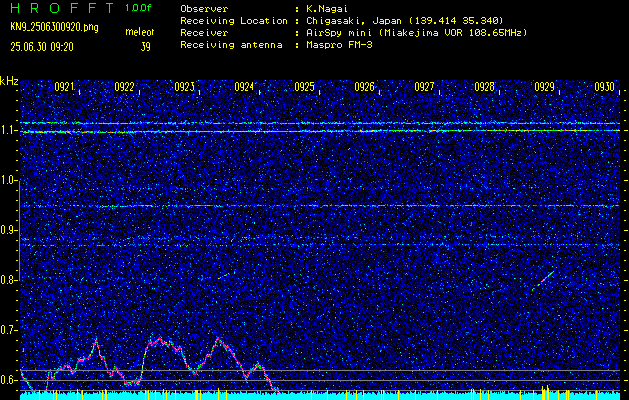
Task: Click the version number 1.00f
Action: tap(138, 8)
